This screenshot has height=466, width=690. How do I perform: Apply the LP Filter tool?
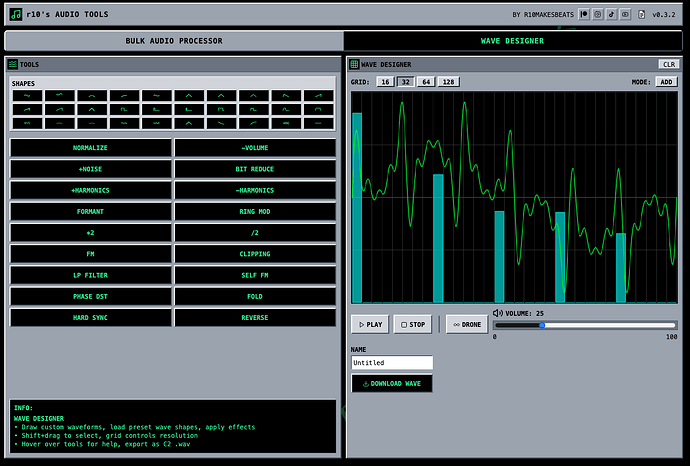click(x=90, y=275)
